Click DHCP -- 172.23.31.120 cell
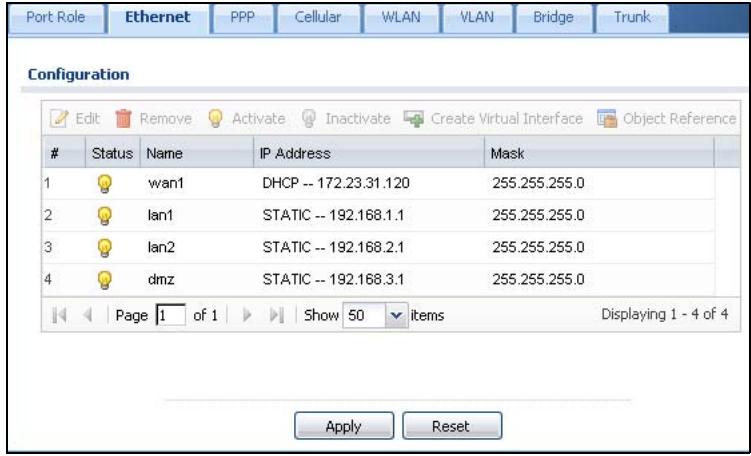The width and height of the screenshot is (751, 456). (336, 183)
